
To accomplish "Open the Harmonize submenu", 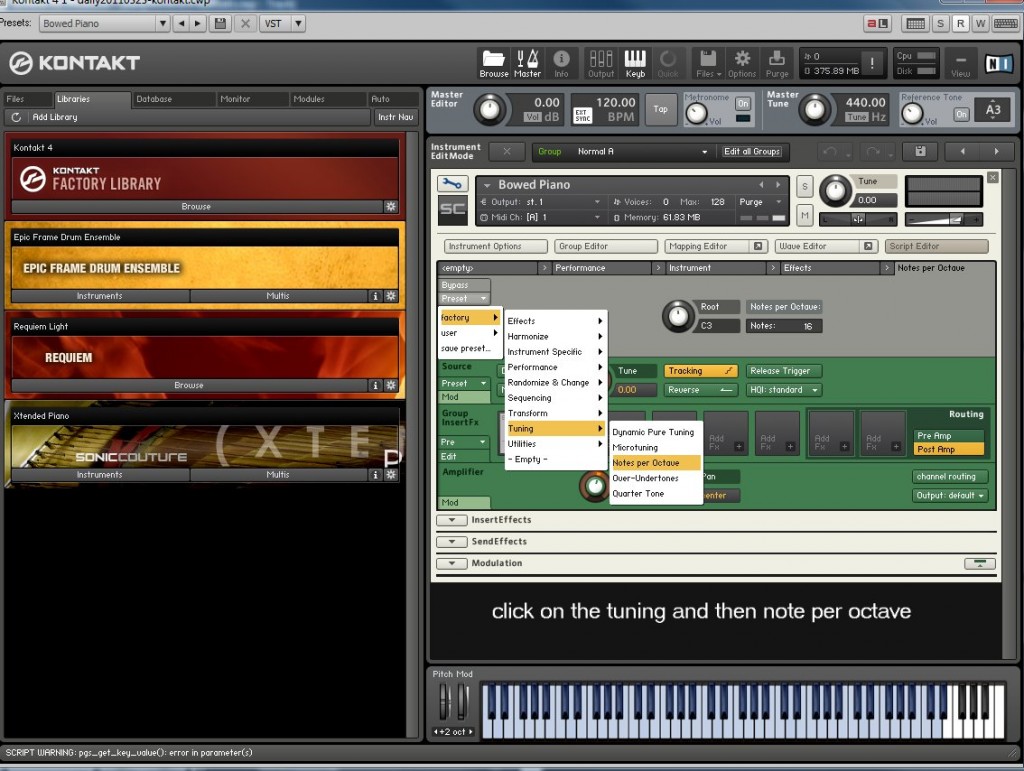I will (x=555, y=336).
